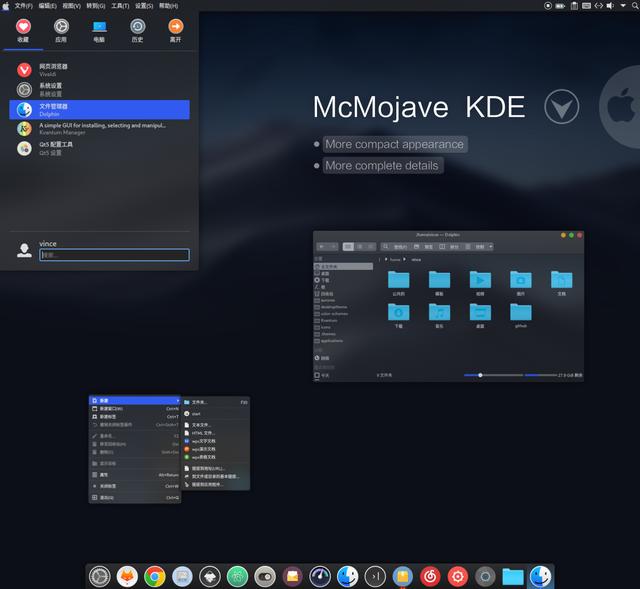Open the volume speaker tray icon

(610, 5)
